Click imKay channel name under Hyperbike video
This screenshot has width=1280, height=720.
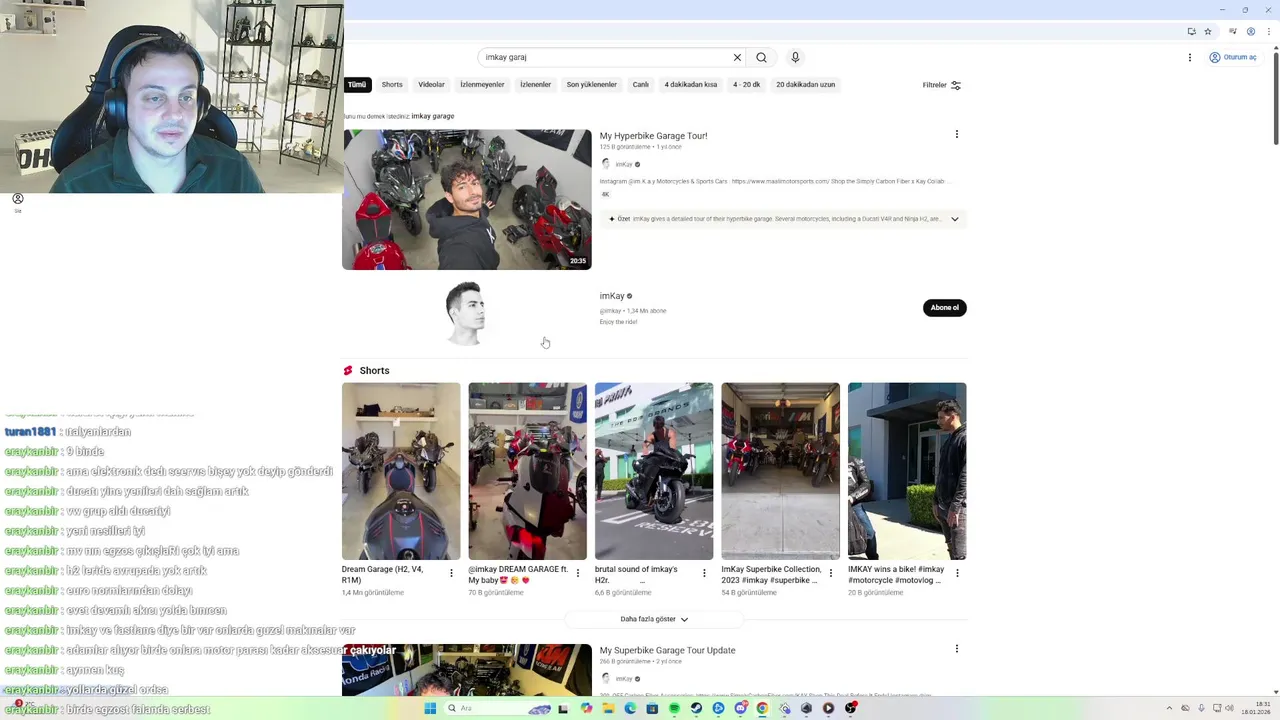tap(624, 164)
